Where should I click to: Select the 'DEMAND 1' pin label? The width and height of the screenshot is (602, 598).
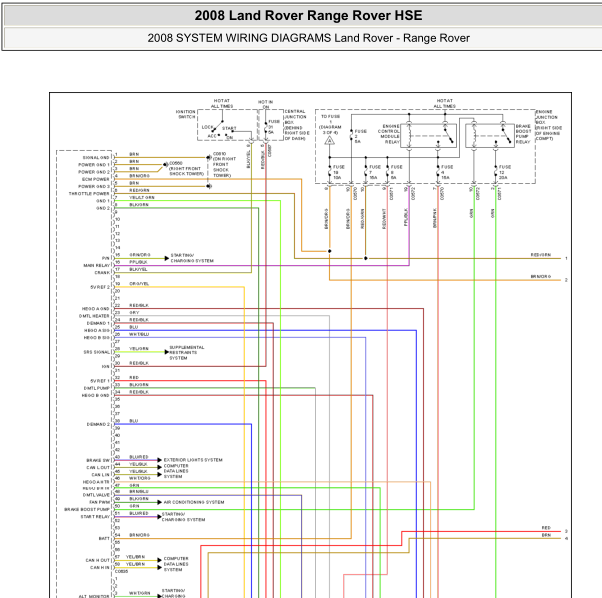(98, 324)
